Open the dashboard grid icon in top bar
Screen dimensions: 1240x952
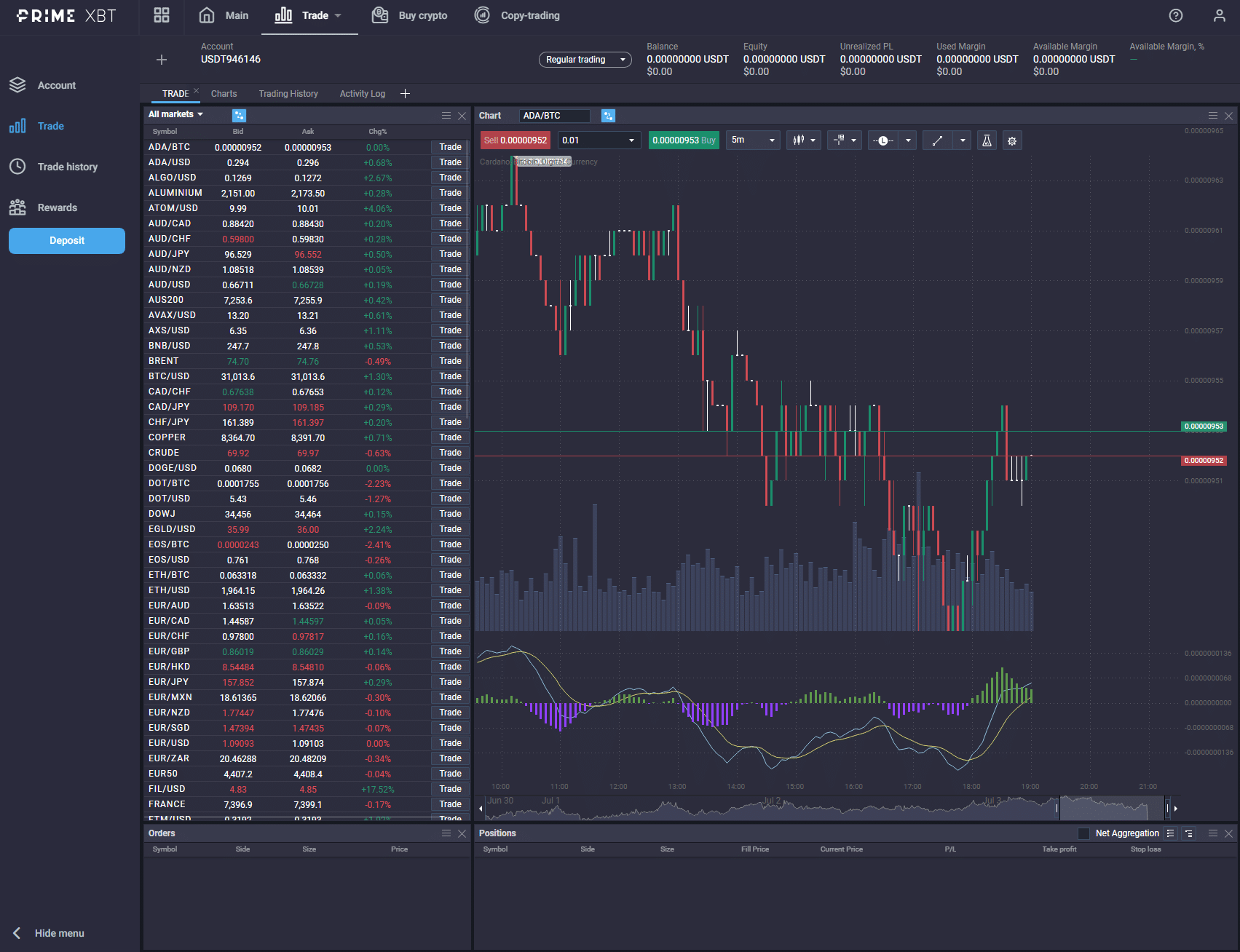(x=162, y=15)
